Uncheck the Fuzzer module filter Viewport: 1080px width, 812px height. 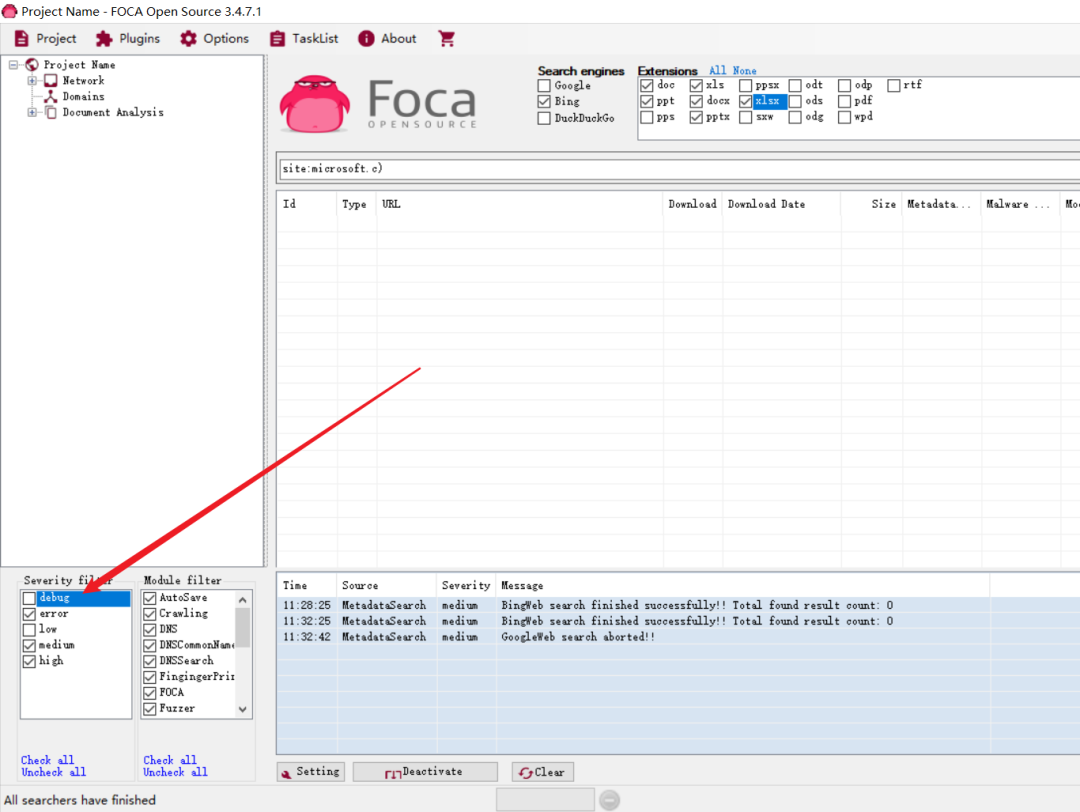click(149, 709)
